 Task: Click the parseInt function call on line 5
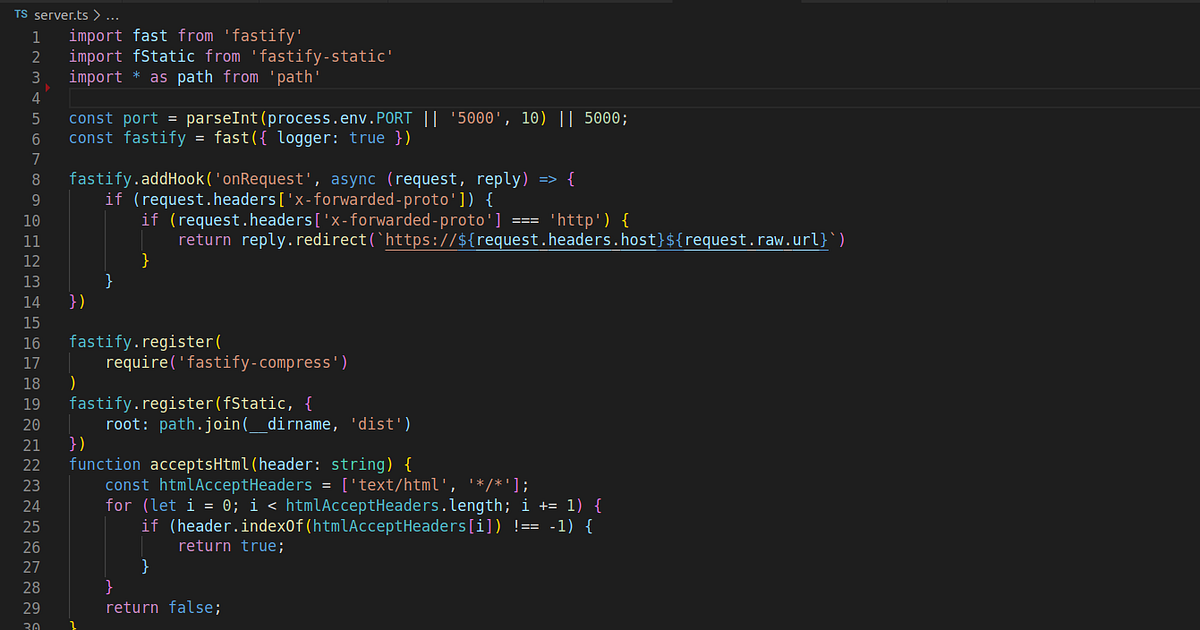click(x=222, y=118)
